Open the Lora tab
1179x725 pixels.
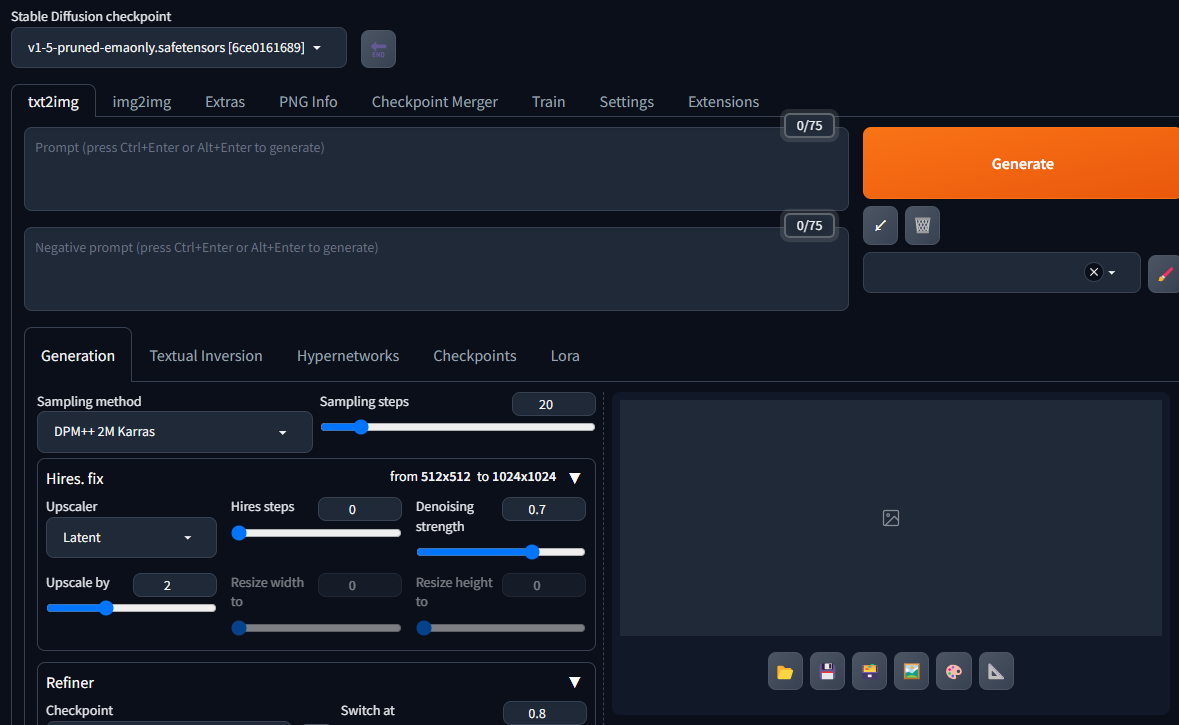click(565, 356)
